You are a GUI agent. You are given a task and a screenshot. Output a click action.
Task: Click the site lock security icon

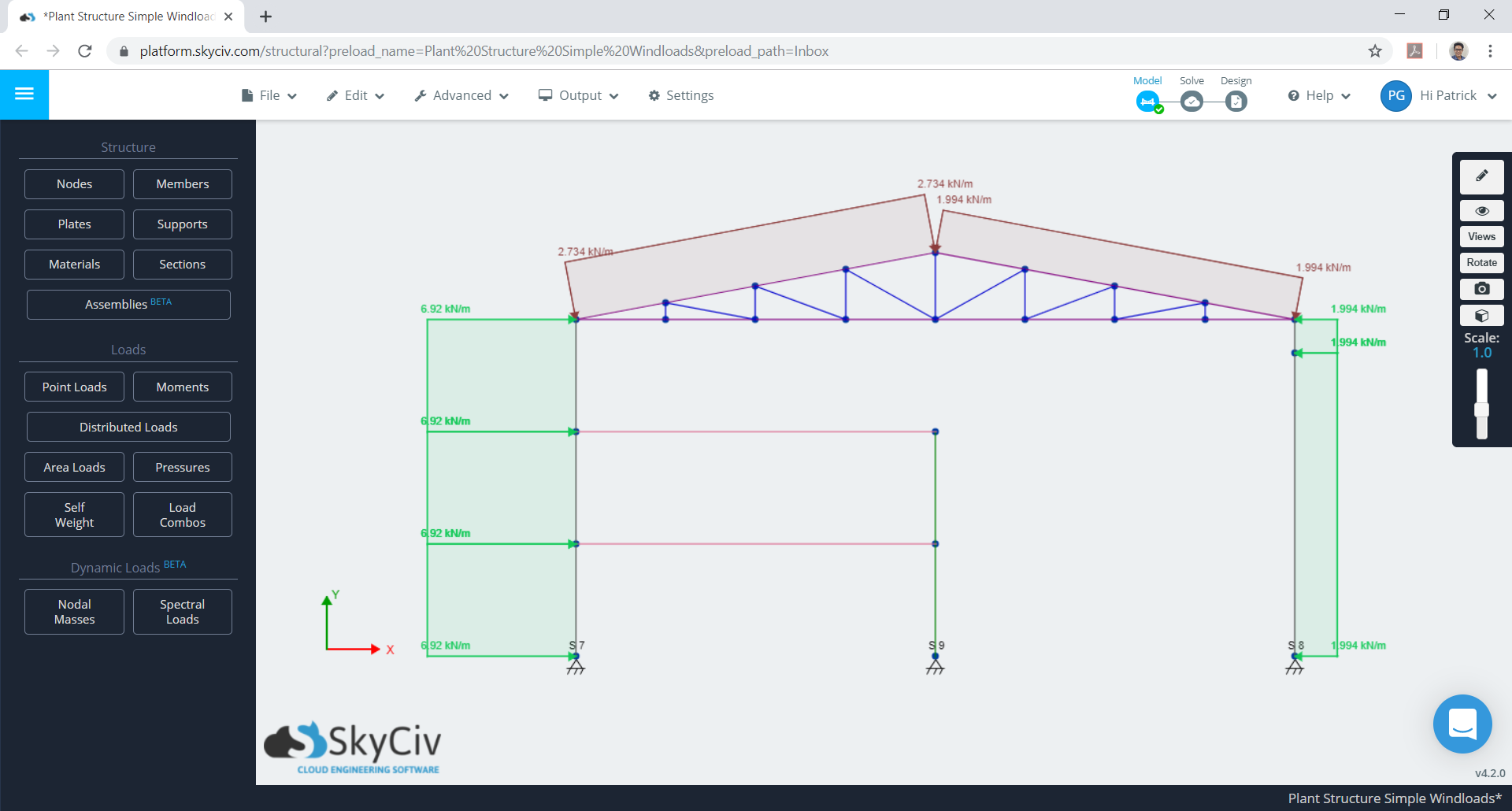124,51
